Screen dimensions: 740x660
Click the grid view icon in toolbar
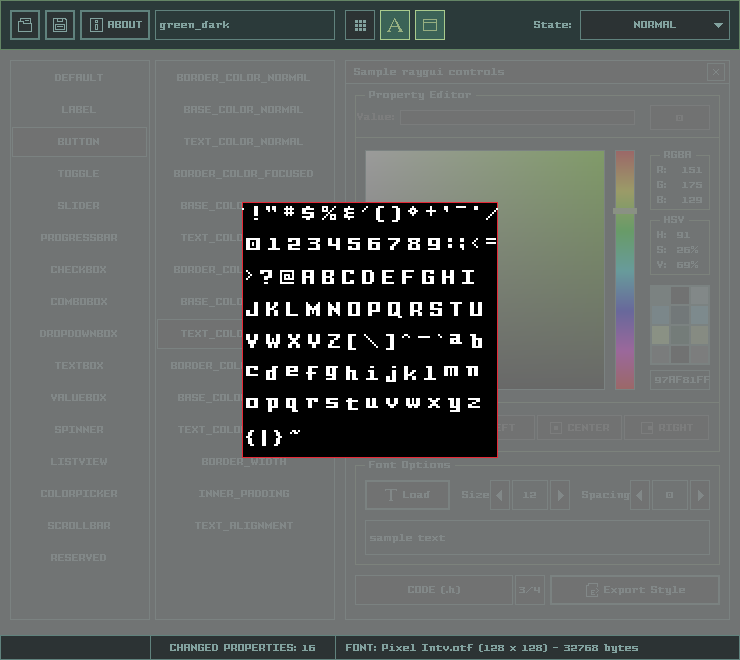[x=360, y=25]
